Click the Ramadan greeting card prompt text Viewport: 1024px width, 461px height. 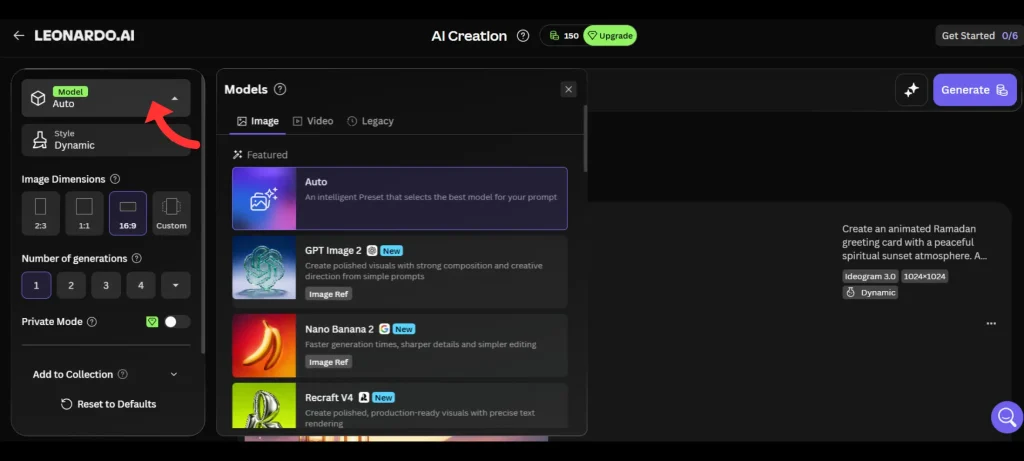[x=914, y=242]
